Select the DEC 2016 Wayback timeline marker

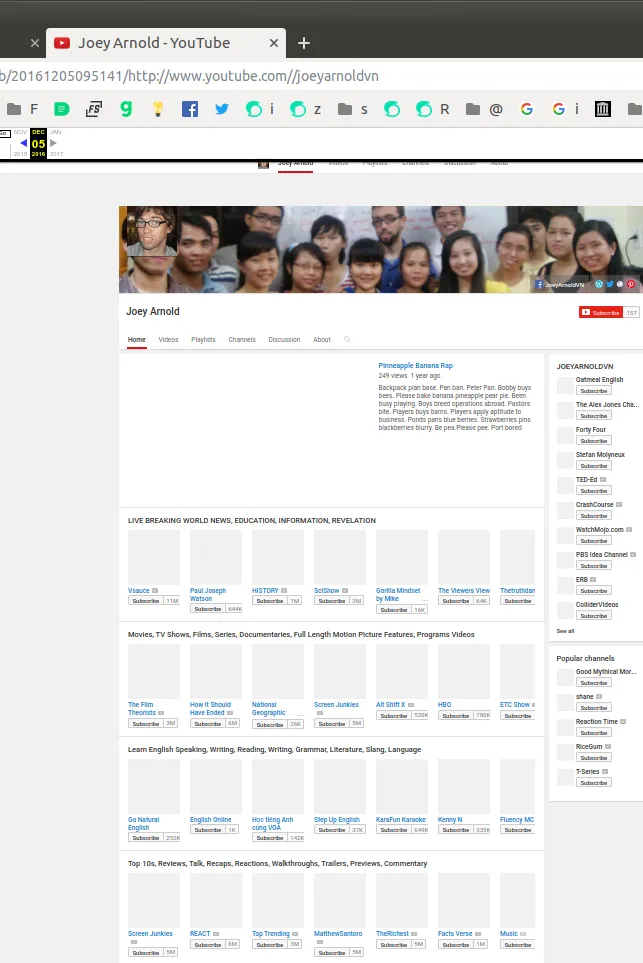pyautogui.click(x=38, y=143)
